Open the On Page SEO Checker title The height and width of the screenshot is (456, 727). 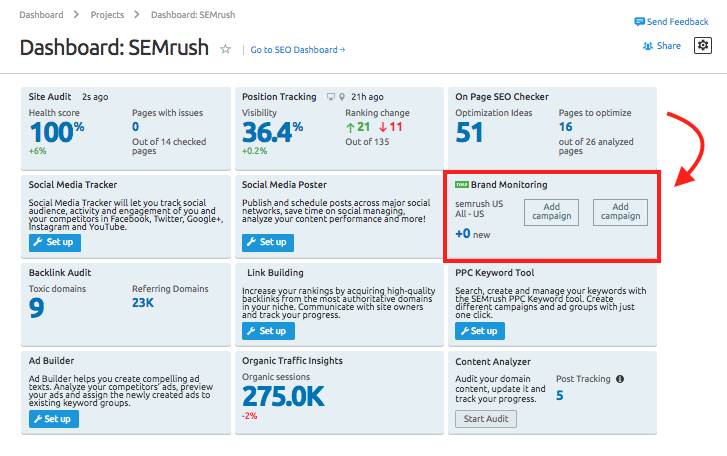502,97
